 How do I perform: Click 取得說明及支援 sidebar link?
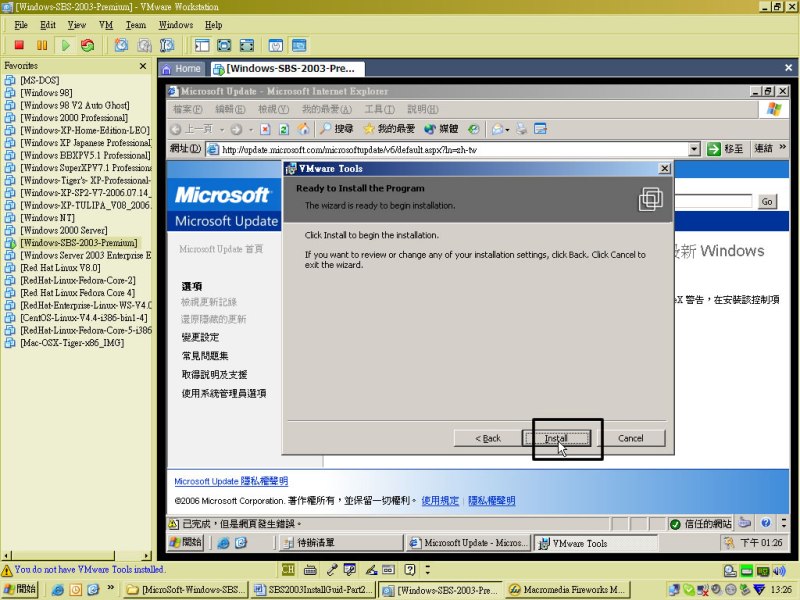214,374
